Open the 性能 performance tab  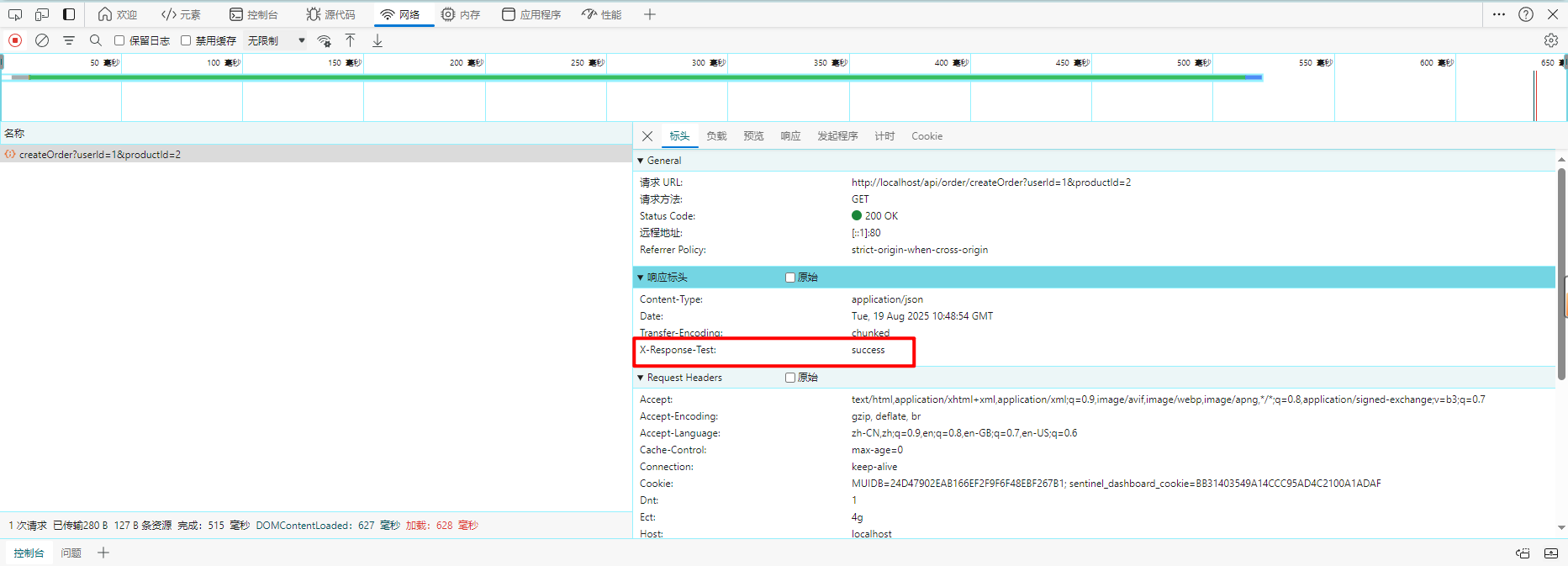(602, 14)
